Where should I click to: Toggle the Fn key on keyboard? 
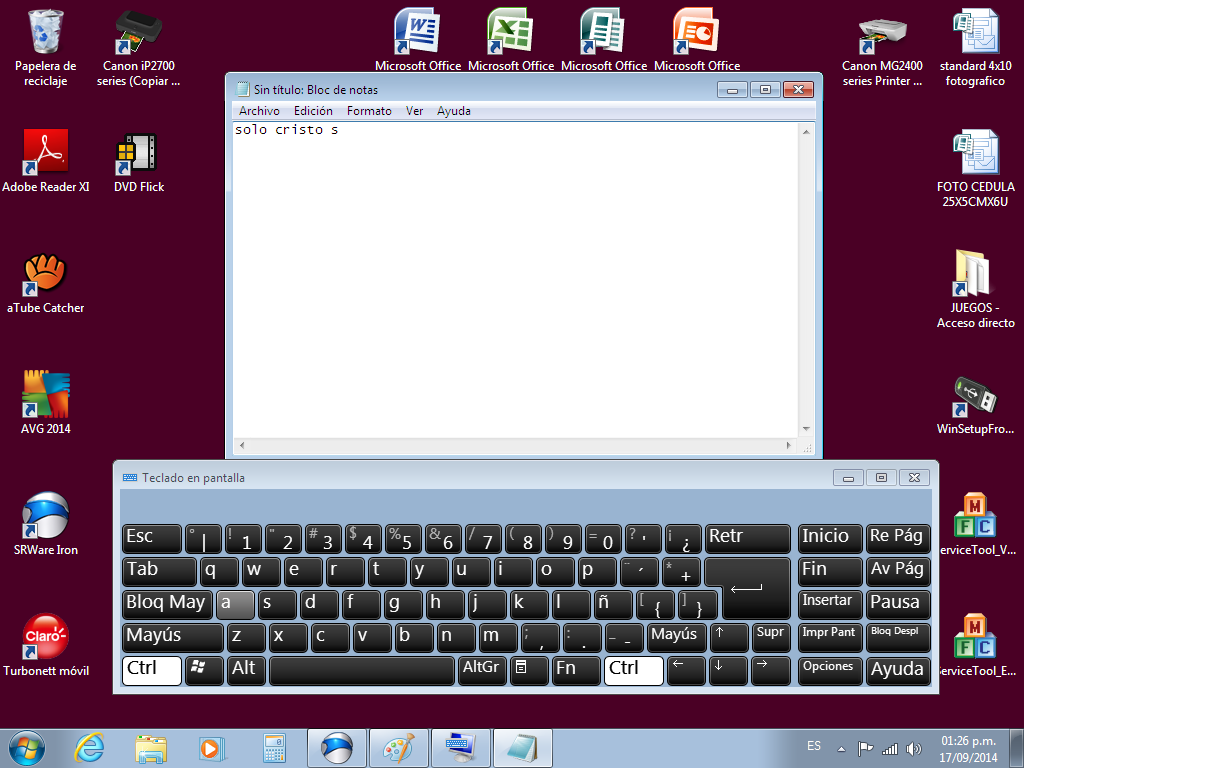pyautogui.click(x=576, y=670)
